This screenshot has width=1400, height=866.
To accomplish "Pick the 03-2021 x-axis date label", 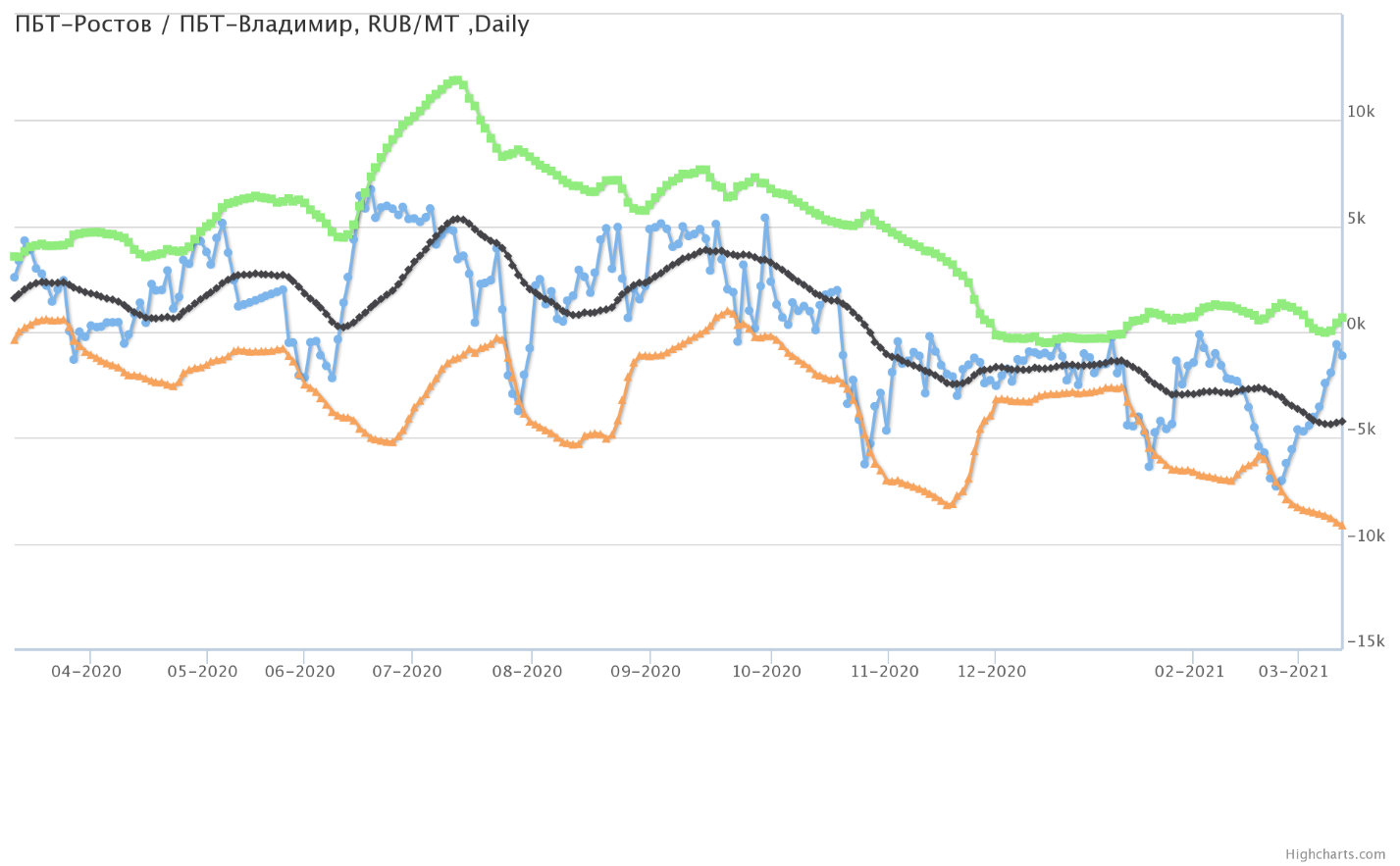I will pyautogui.click(x=1294, y=672).
